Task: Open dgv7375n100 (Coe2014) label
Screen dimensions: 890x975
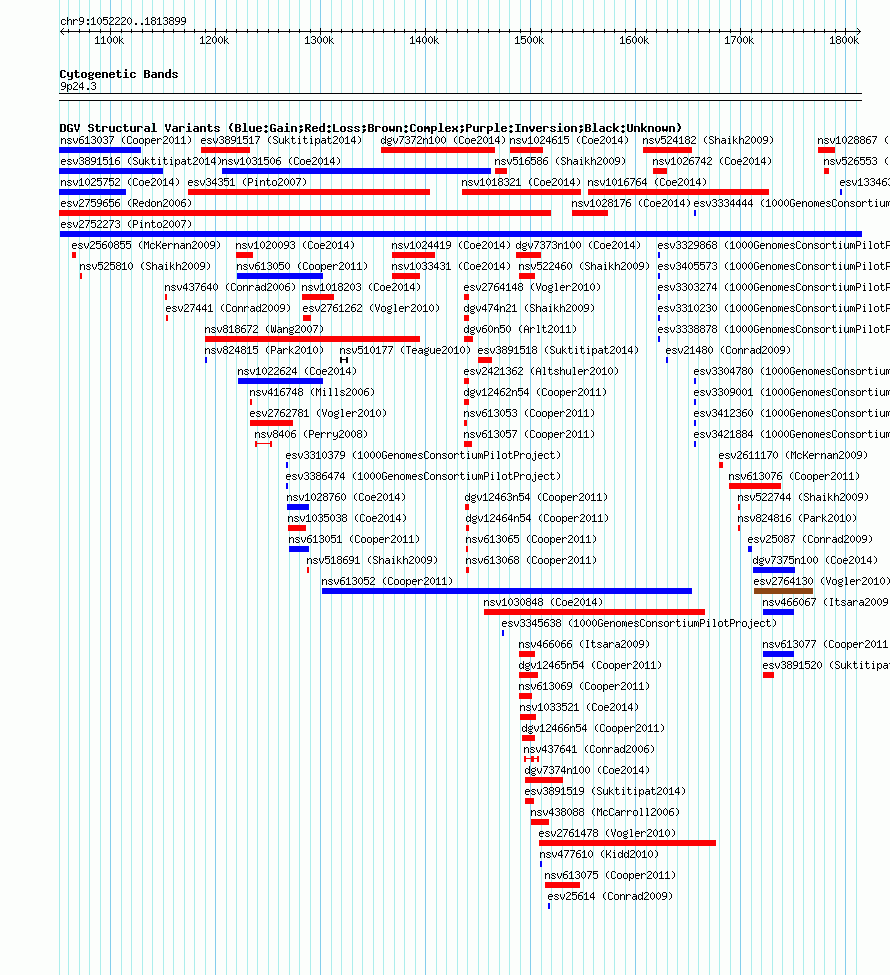Action: (815, 560)
